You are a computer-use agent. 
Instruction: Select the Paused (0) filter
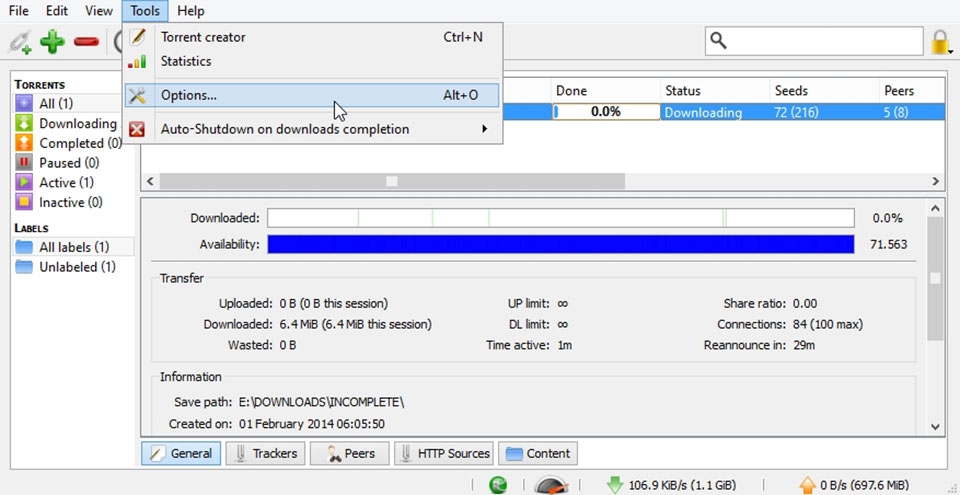tap(69, 162)
